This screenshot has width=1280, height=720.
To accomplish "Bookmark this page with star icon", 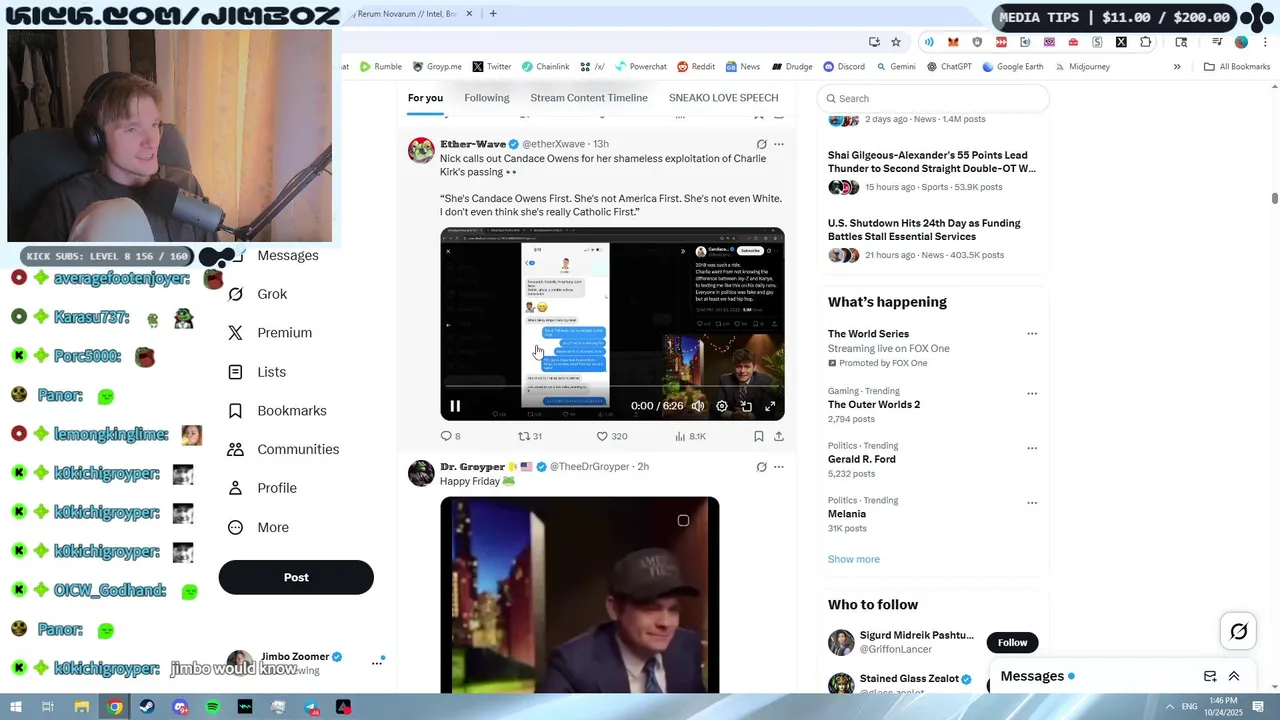I will click(x=896, y=42).
